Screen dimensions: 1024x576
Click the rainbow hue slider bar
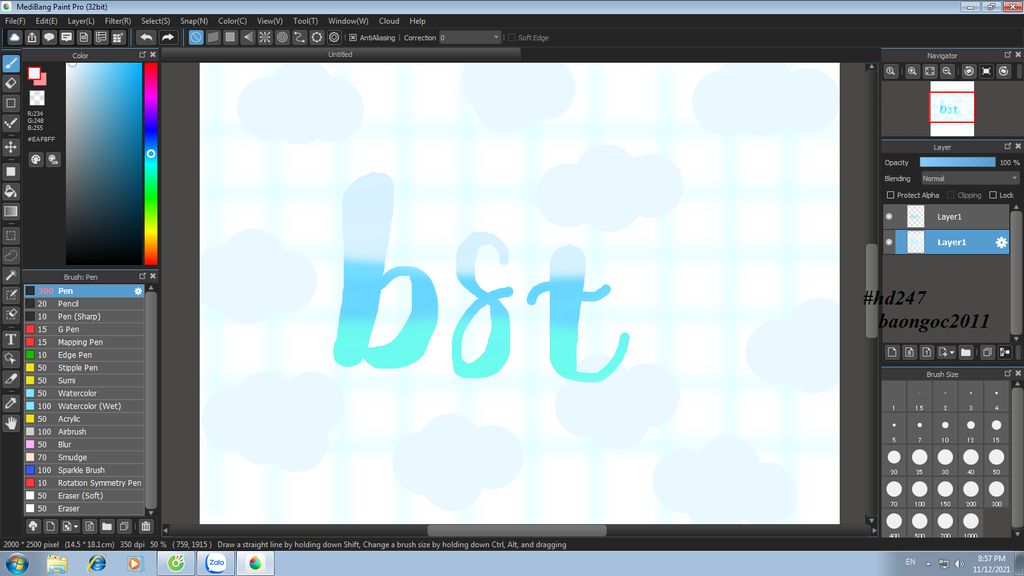tap(151, 163)
